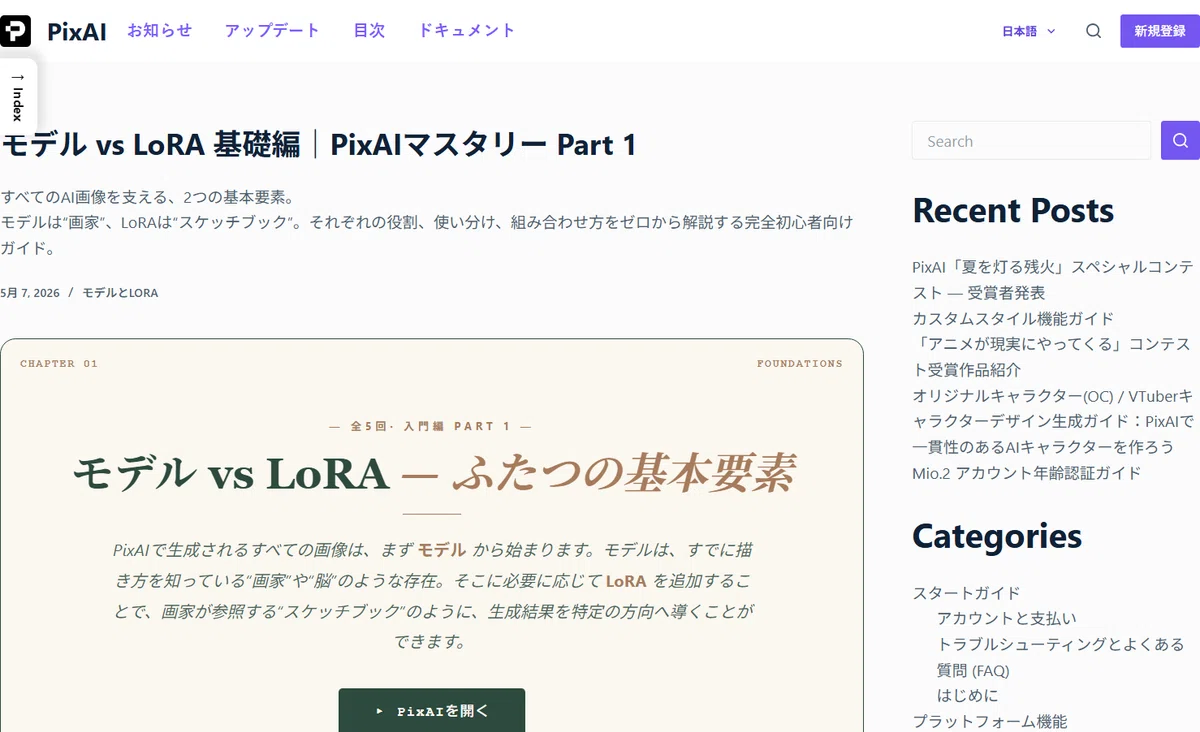This screenshot has height=732, width=1200.
Task: Click the Recent Posts heading
Action: point(1013,211)
